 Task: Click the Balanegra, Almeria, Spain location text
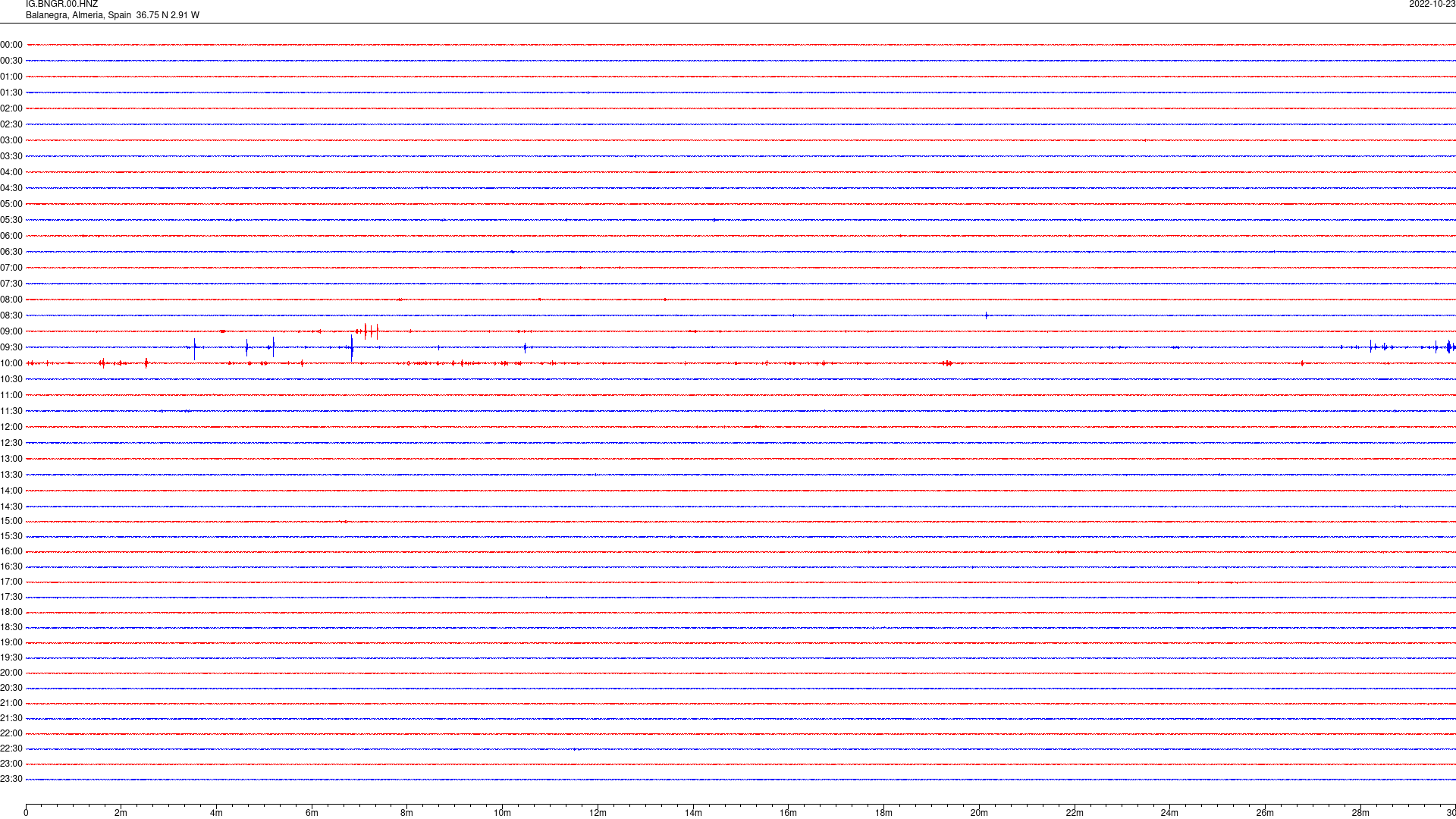tap(79, 15)
